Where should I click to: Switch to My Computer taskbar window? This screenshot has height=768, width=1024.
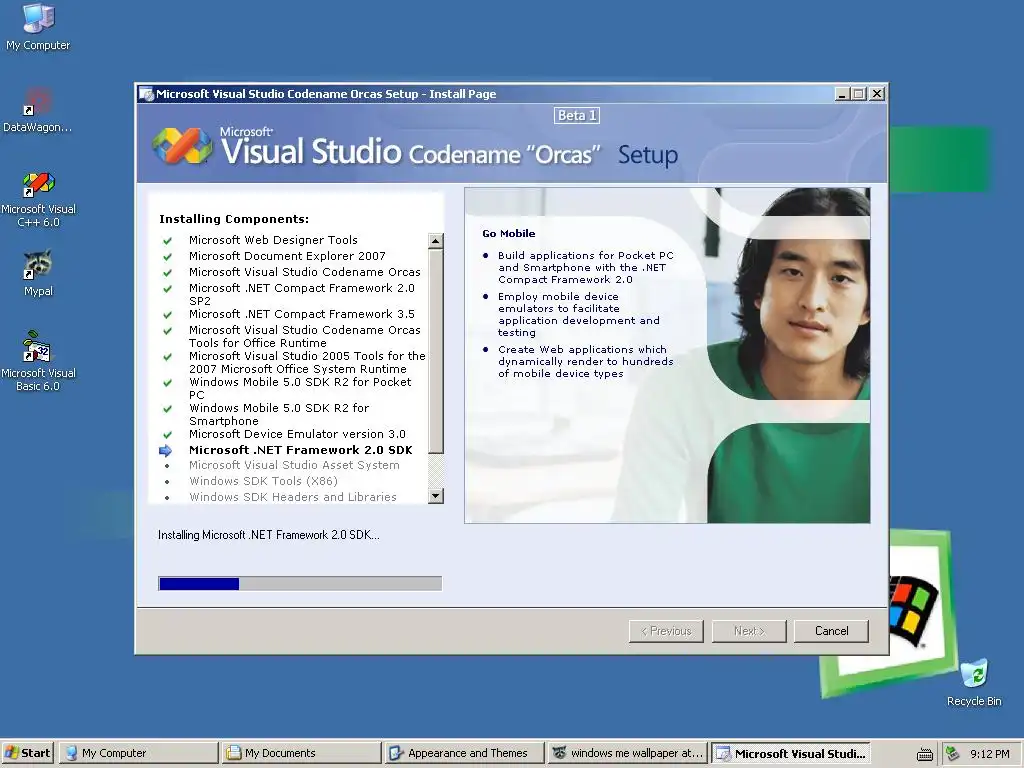click(138, 753)
